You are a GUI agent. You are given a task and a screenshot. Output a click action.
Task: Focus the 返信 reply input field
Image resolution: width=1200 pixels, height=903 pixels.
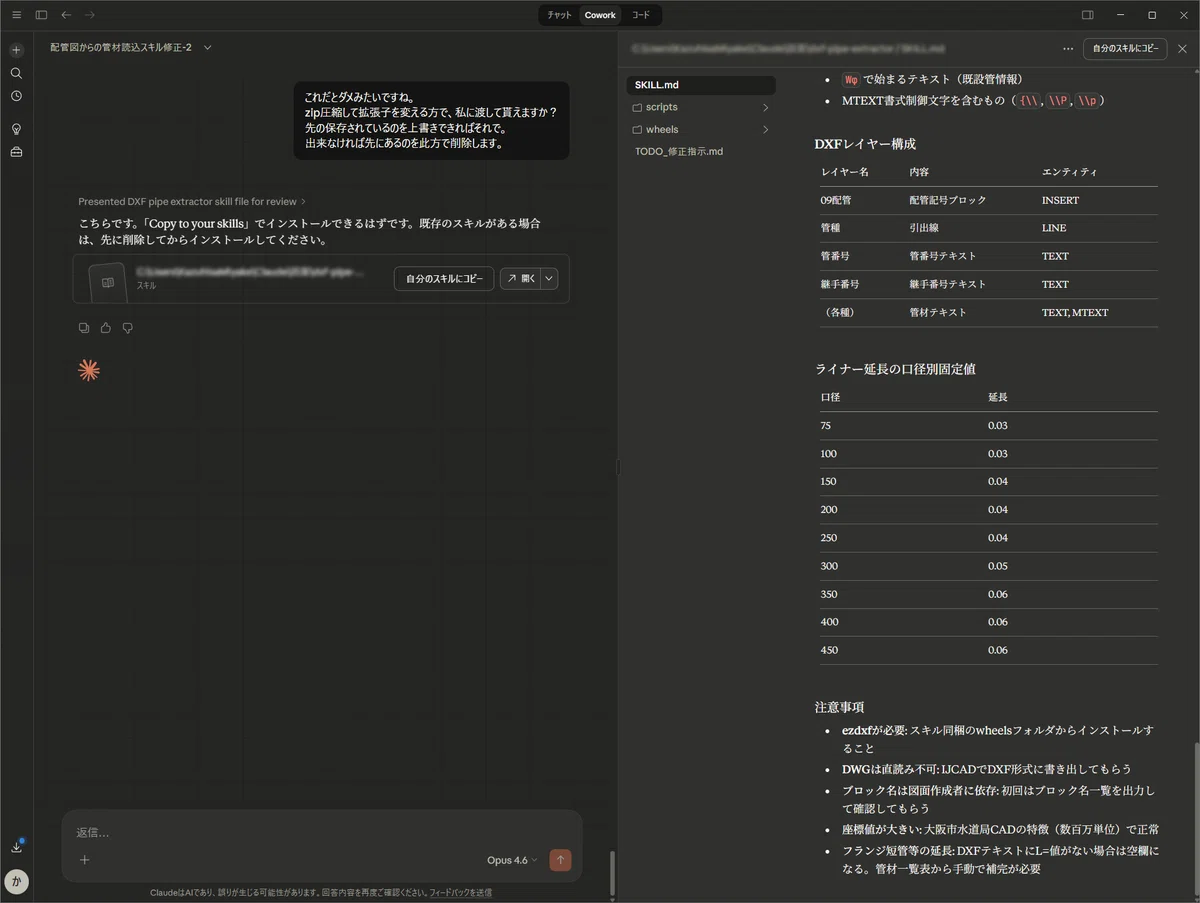tap(322, 832)
